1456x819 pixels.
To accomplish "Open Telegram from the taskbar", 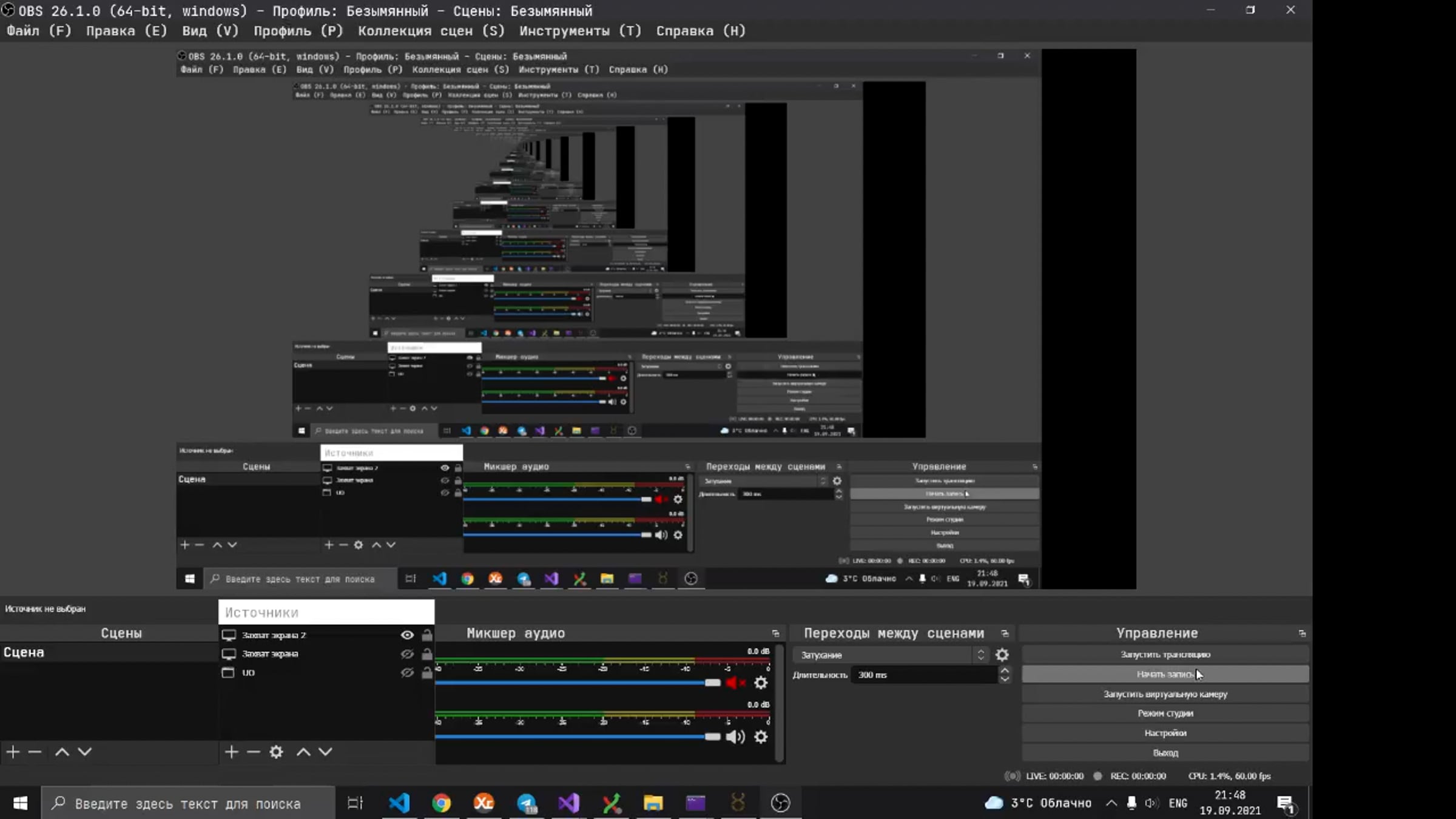I will click(x=527, y=803).
